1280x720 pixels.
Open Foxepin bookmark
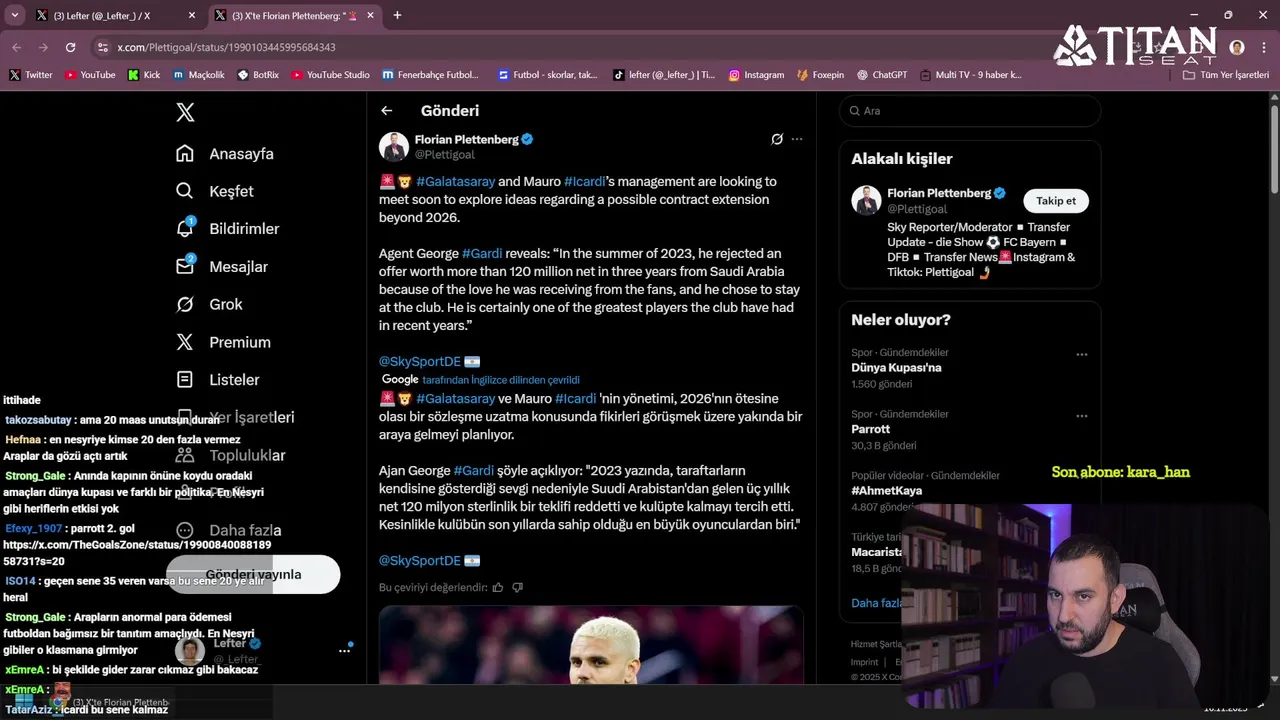click(x=820, y=75)
